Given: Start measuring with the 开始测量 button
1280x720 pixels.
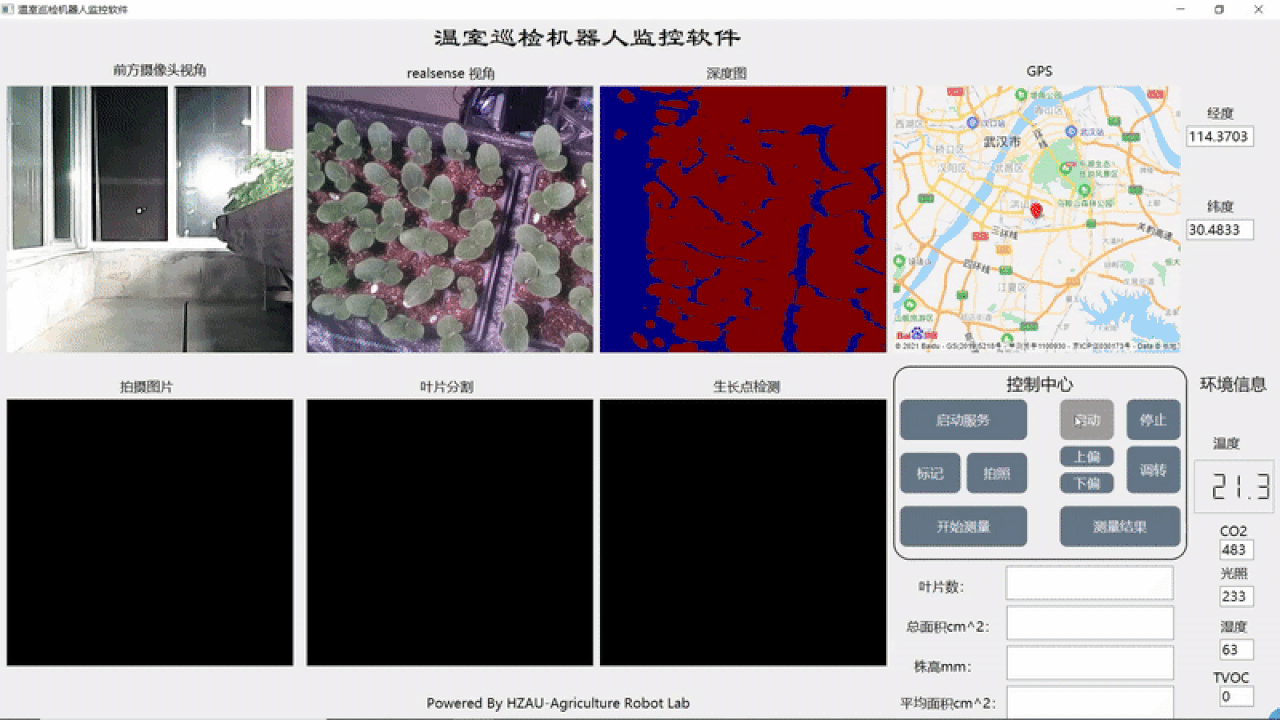Looking at the screenshot, I should (x=963, y=526).
